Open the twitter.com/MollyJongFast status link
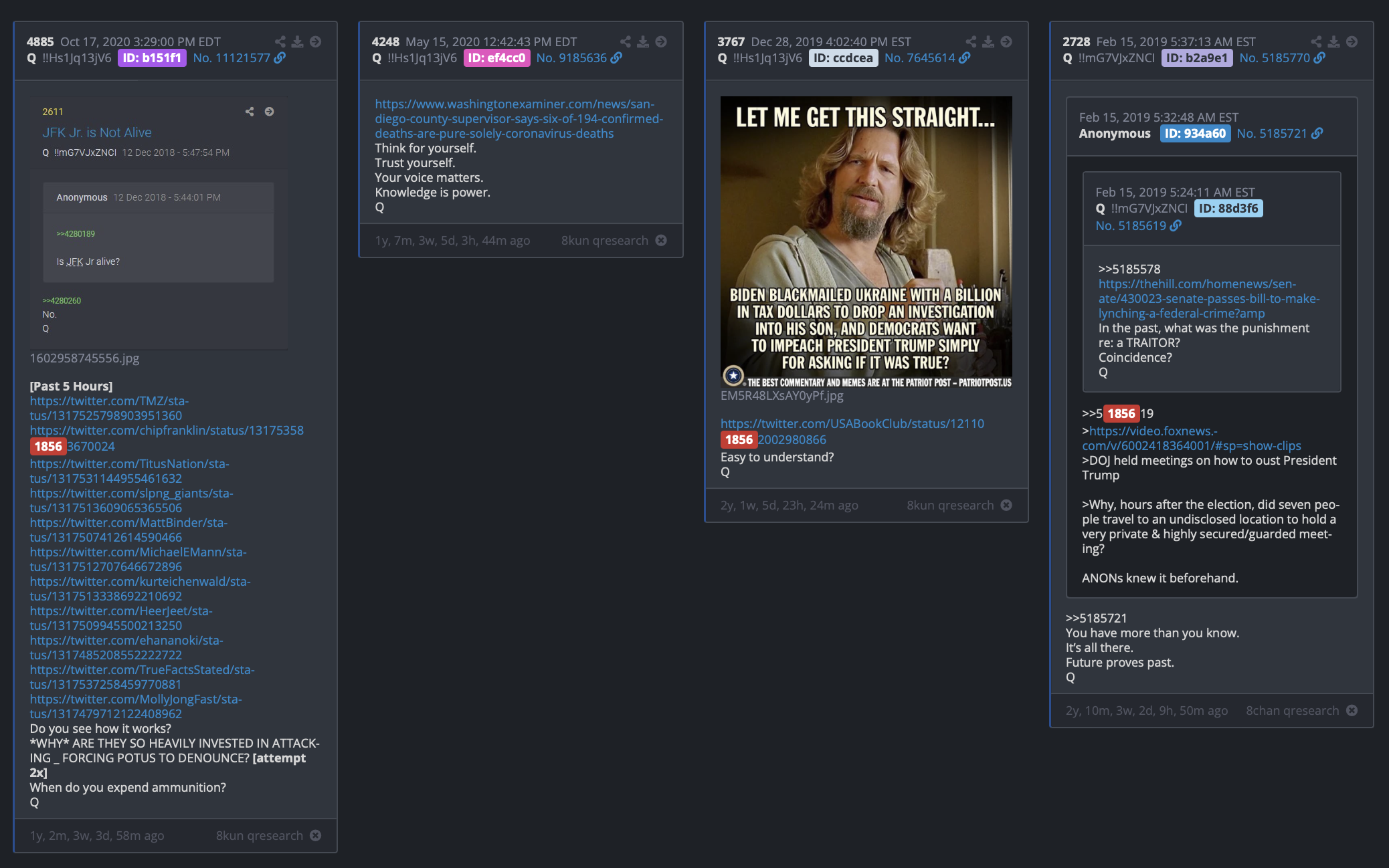The height and width of the screenshot is (868, 1389). point(136,707)
